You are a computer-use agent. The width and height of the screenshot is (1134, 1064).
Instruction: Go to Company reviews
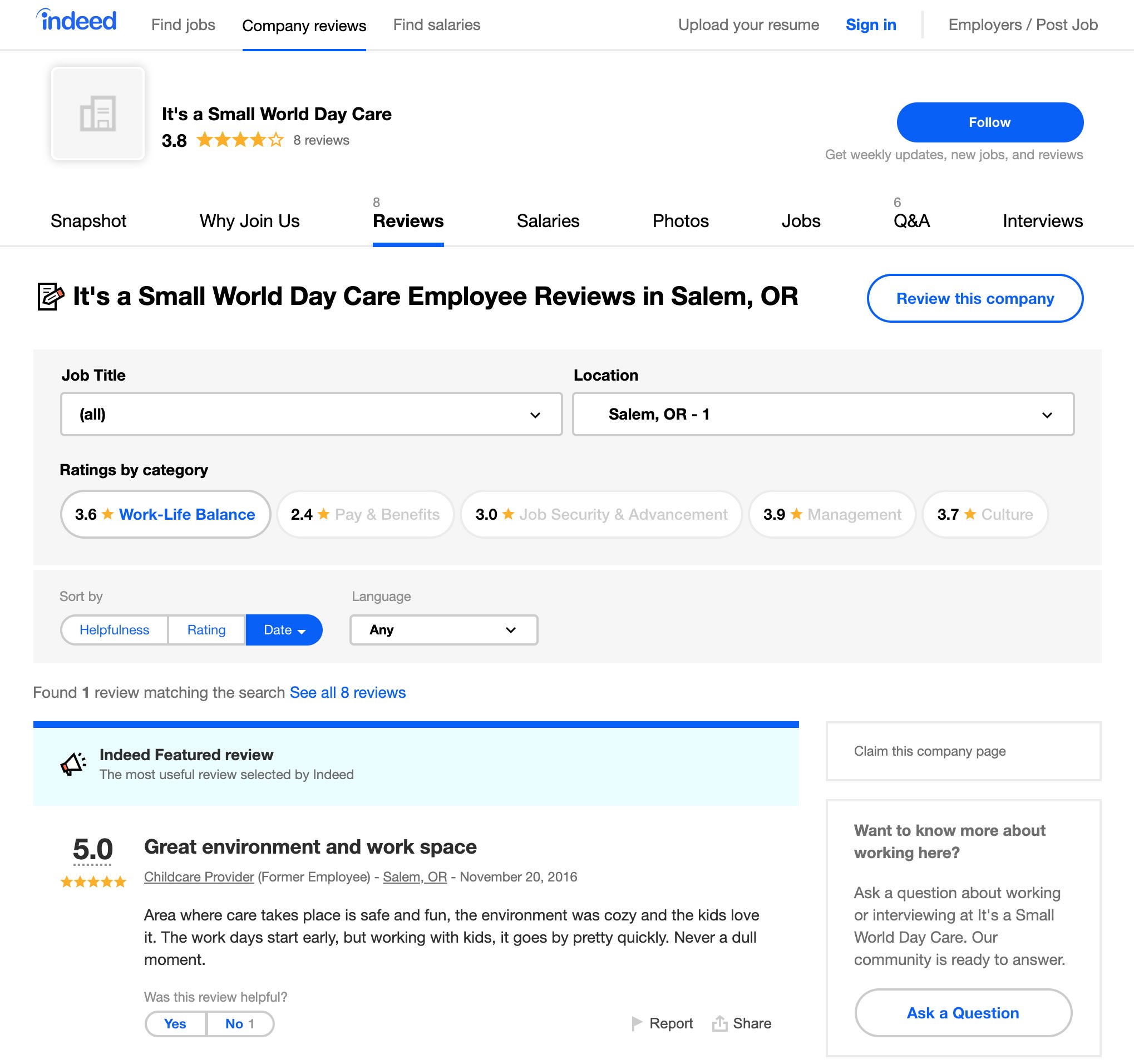tap(304, 26)
